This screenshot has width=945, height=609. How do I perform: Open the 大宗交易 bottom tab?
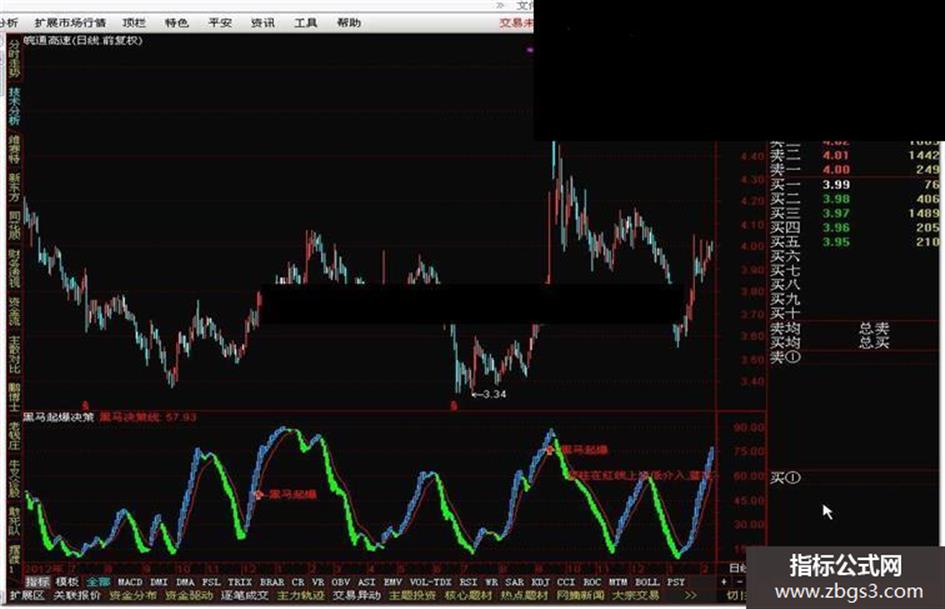click(x=636, y=595)
